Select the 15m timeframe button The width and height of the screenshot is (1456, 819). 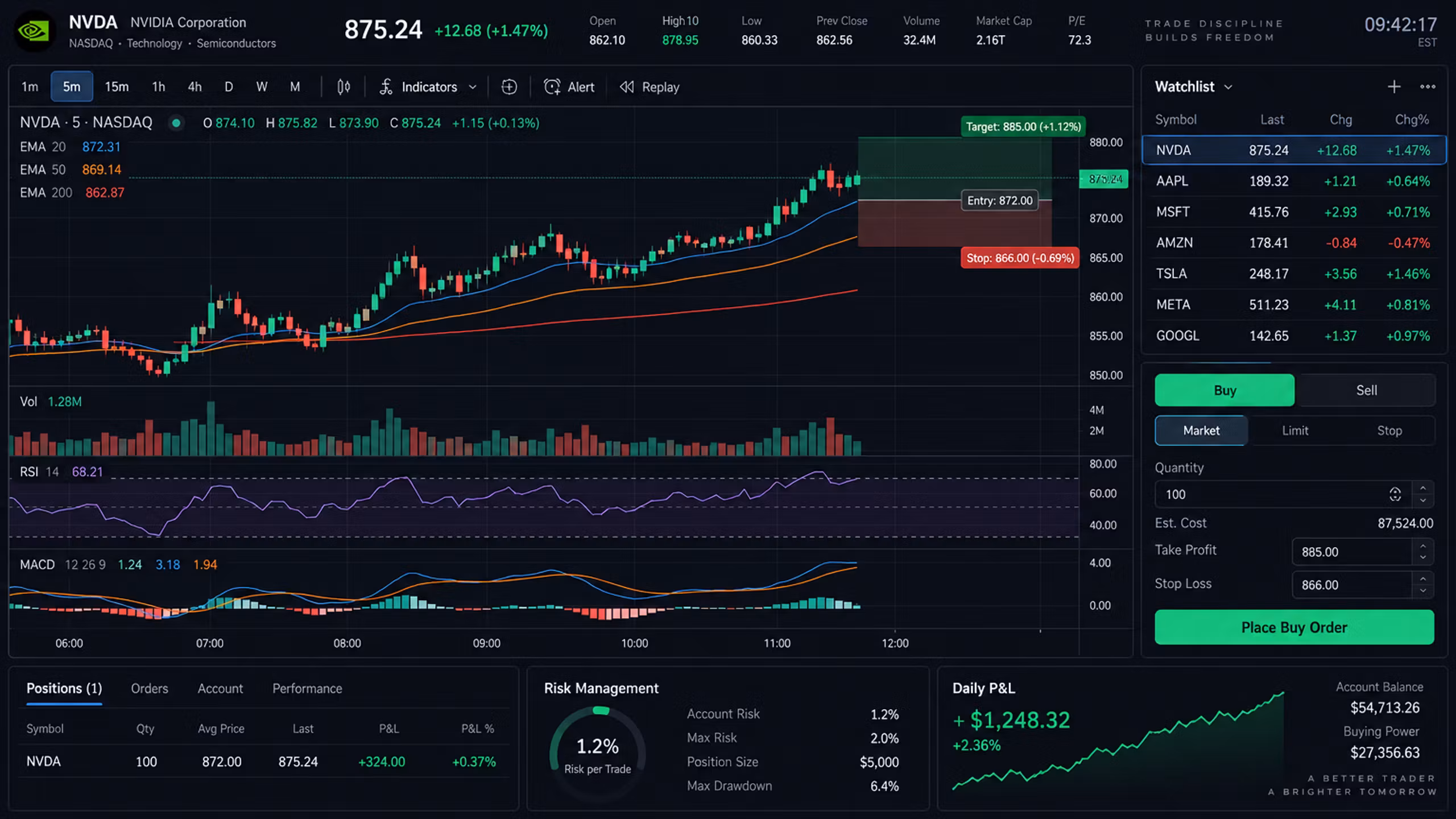(117, 87)
